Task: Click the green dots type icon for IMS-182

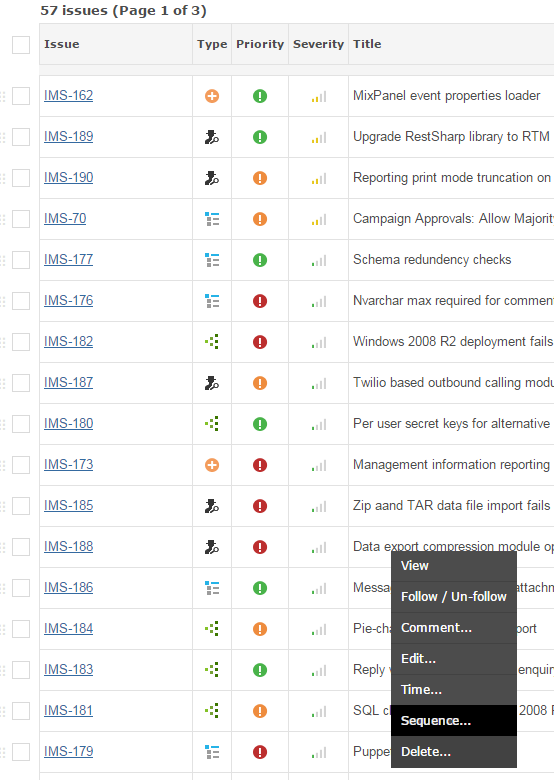Action: pos(212,342)
